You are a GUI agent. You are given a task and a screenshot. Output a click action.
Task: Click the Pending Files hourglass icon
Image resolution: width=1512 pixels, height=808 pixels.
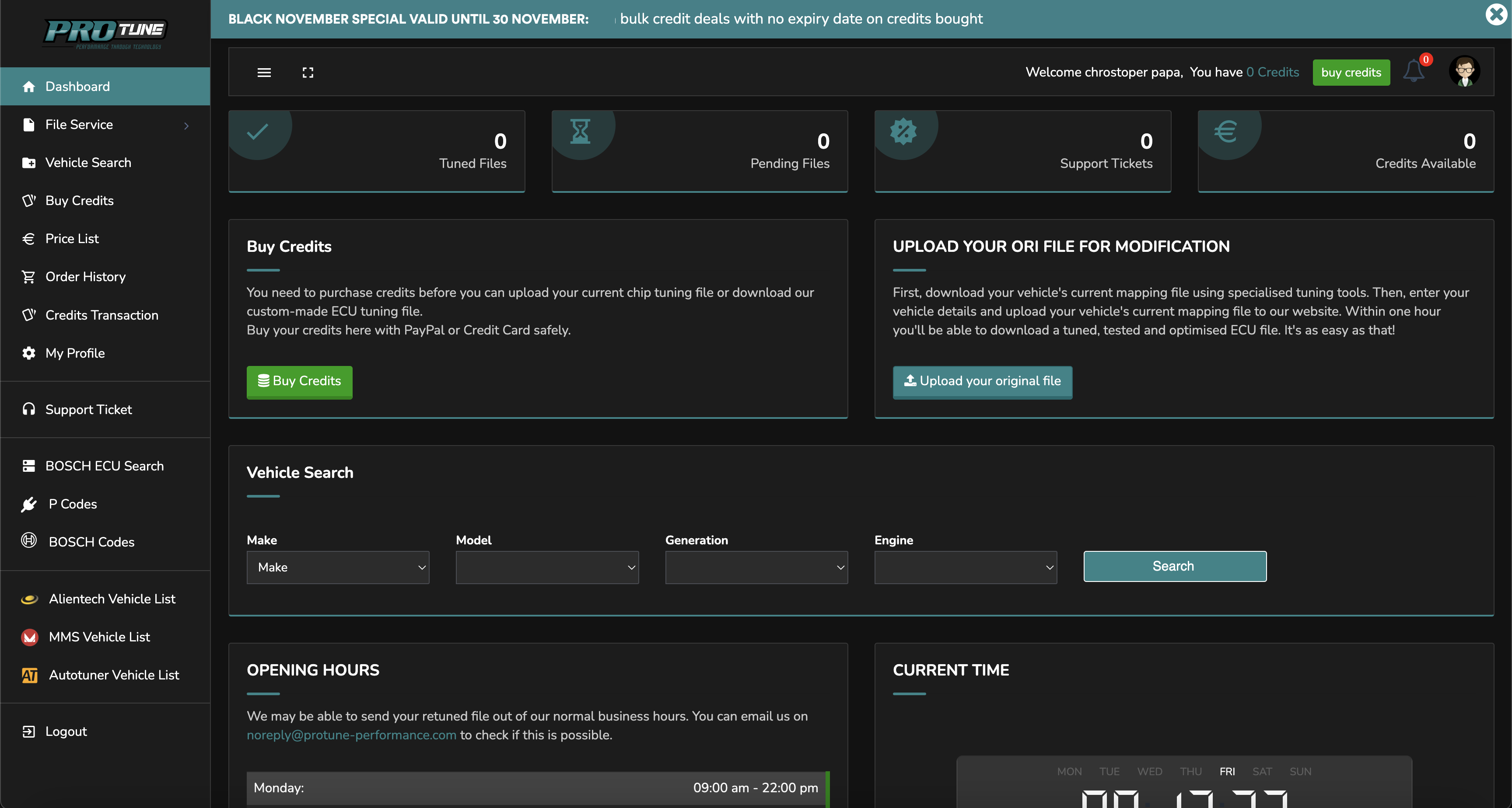(x=581, y=132)
